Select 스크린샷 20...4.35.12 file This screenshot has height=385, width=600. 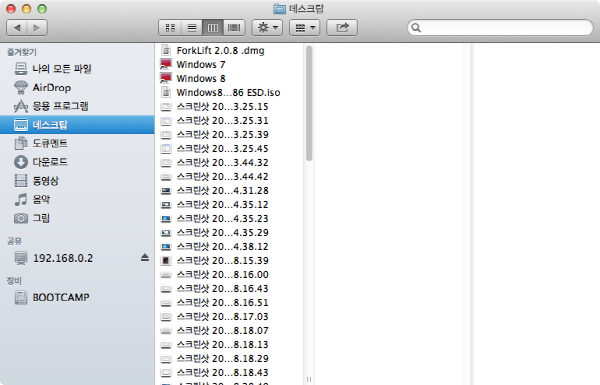click(230, 204)
